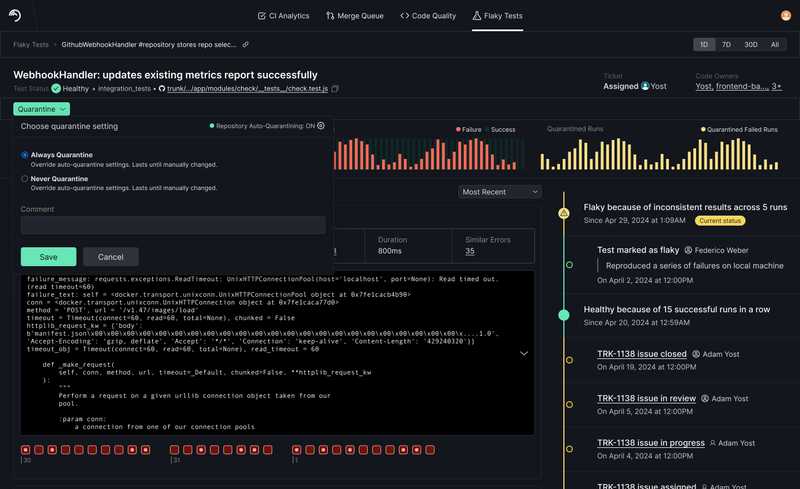Open TRK-1138 issue closed link
Viewport: 800px width, 489px height.
(x=642, y=354)
